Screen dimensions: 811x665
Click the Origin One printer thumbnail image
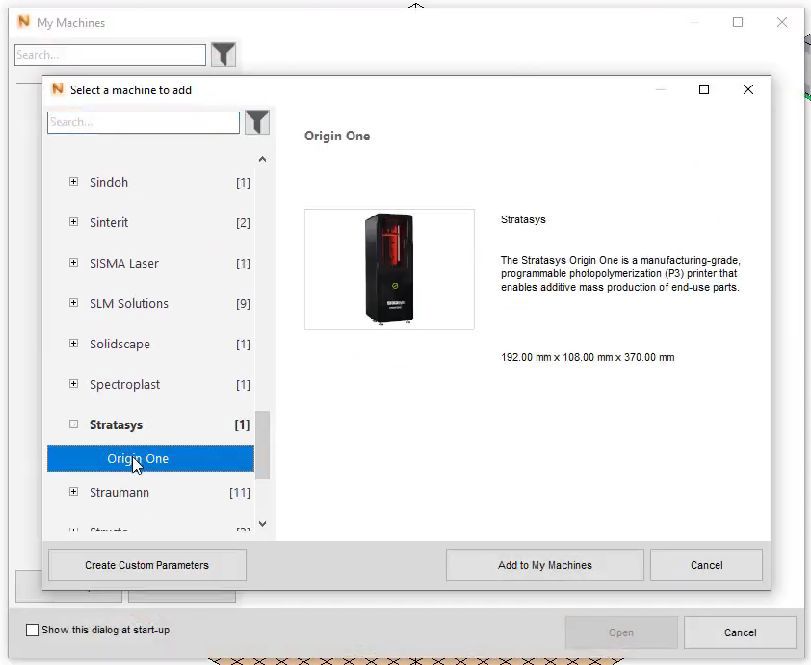389,268
